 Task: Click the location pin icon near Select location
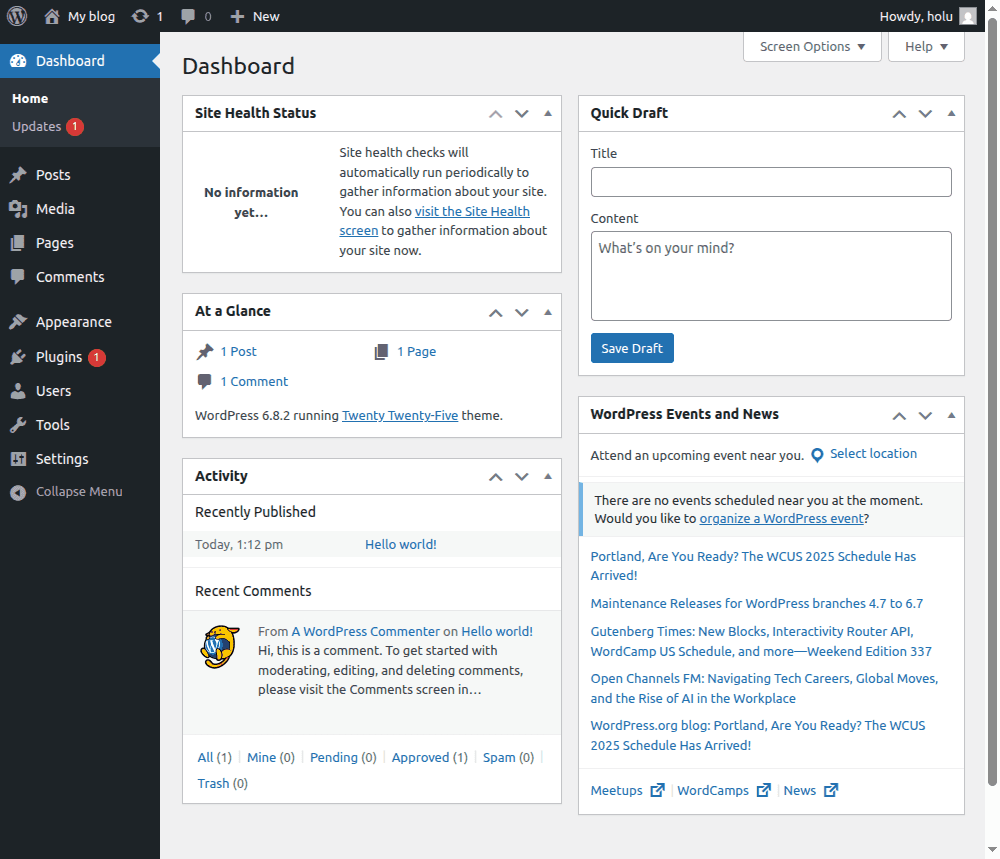(x=817, y=455)
